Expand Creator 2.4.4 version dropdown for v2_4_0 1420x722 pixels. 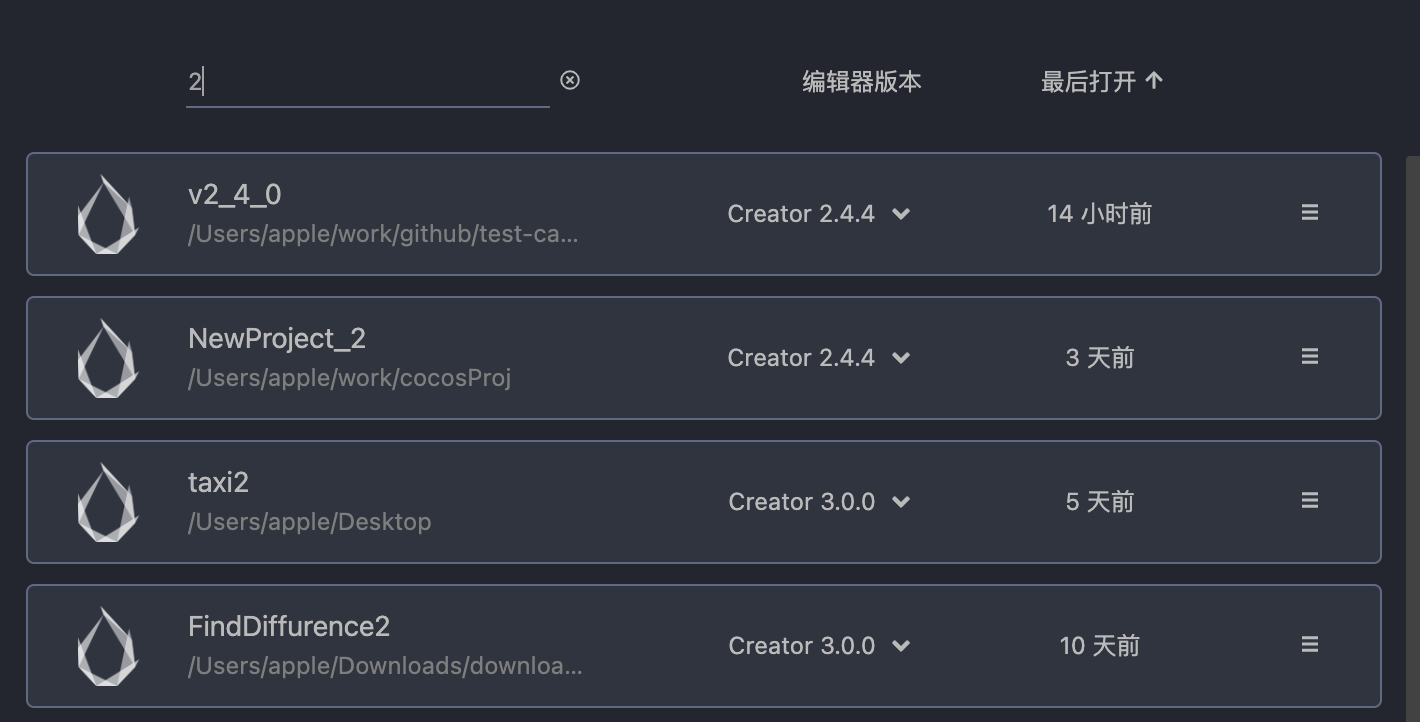pyautogui.click(x=901, y=214)
